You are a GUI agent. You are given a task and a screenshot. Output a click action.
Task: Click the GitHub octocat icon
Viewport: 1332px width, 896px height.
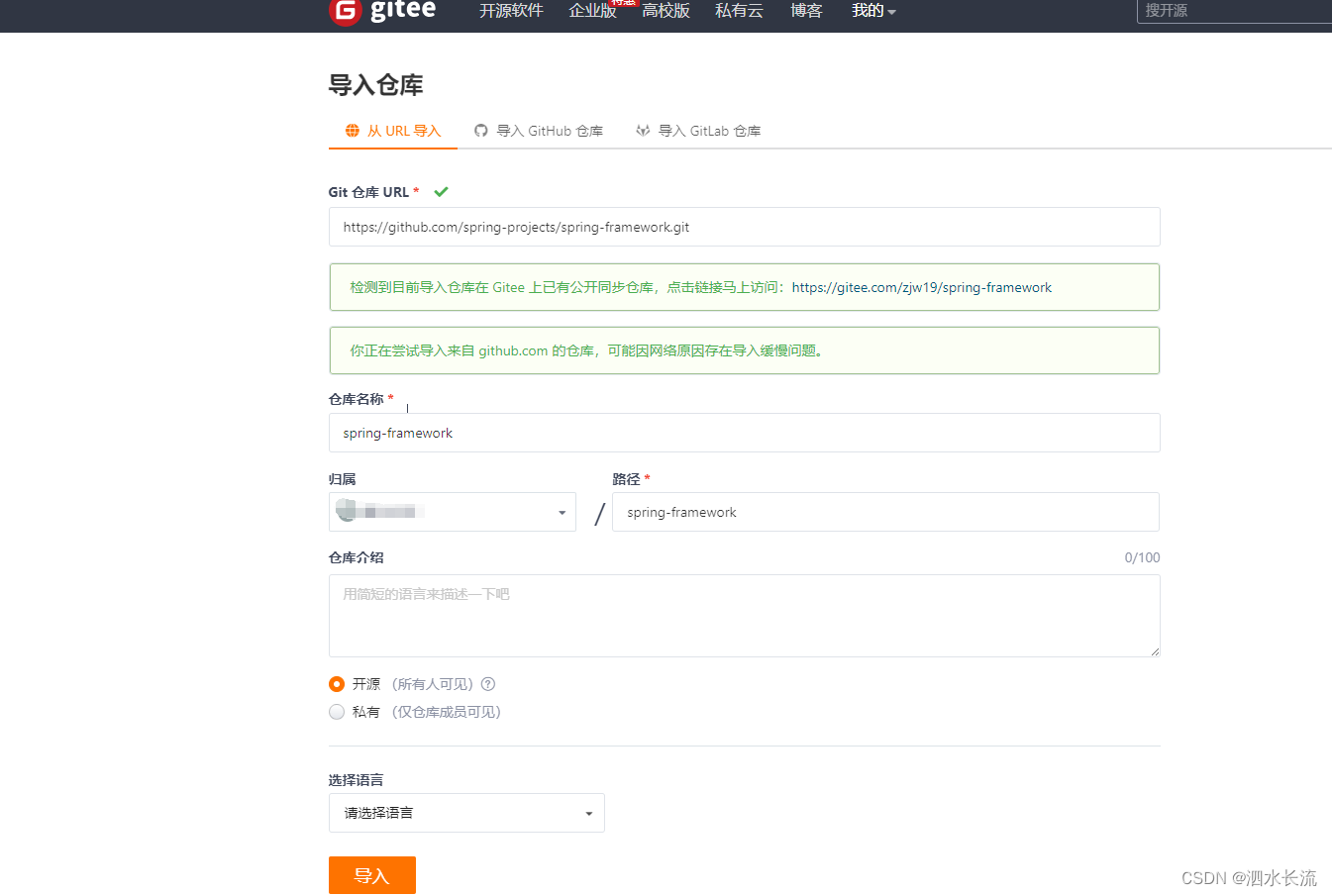tap(481, 131)
